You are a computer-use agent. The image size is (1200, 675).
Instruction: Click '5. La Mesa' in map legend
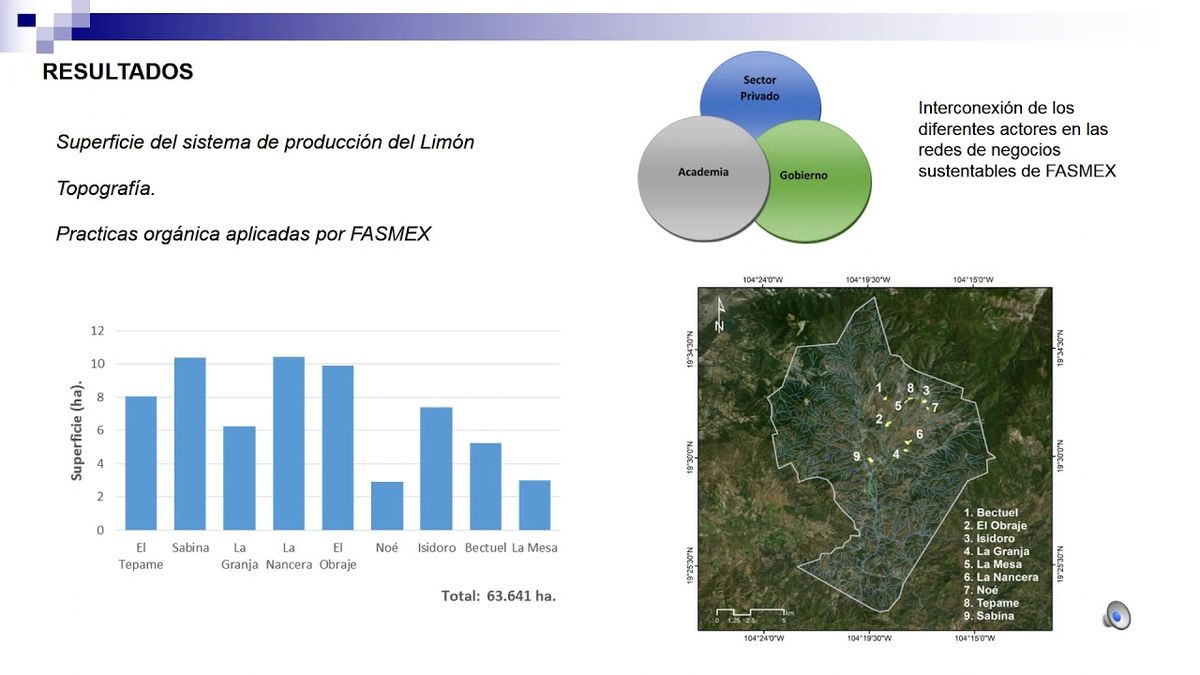[993, 564]
